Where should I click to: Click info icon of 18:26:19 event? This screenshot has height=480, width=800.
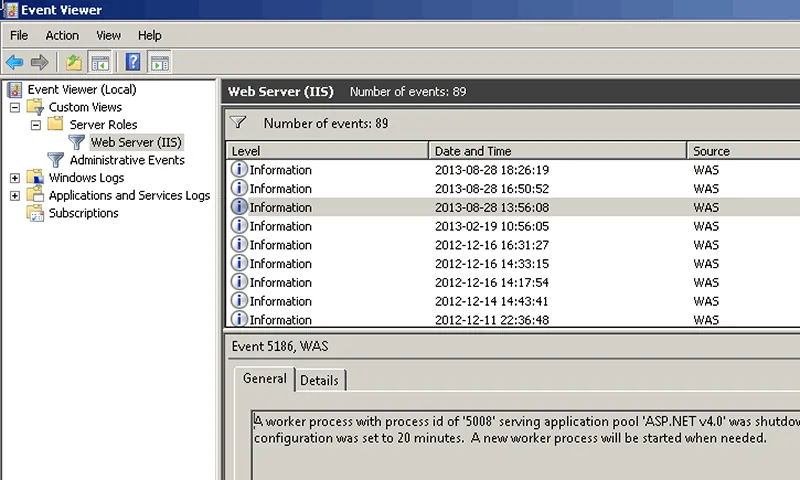coord(239,169)
